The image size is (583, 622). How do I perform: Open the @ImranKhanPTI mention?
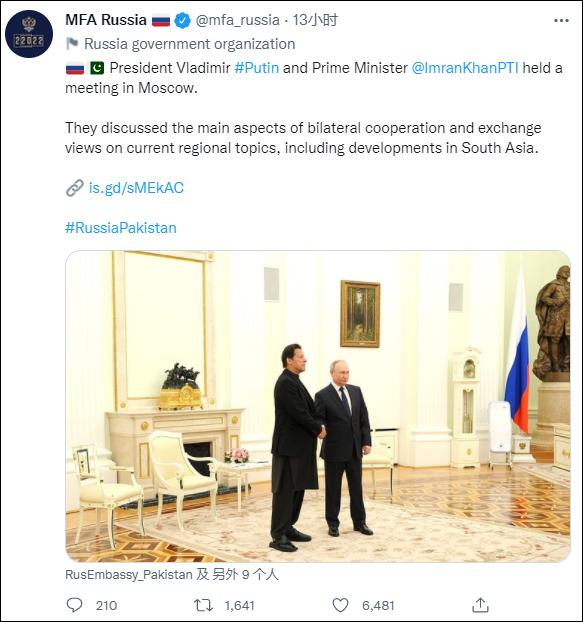[x=465, y=68]
